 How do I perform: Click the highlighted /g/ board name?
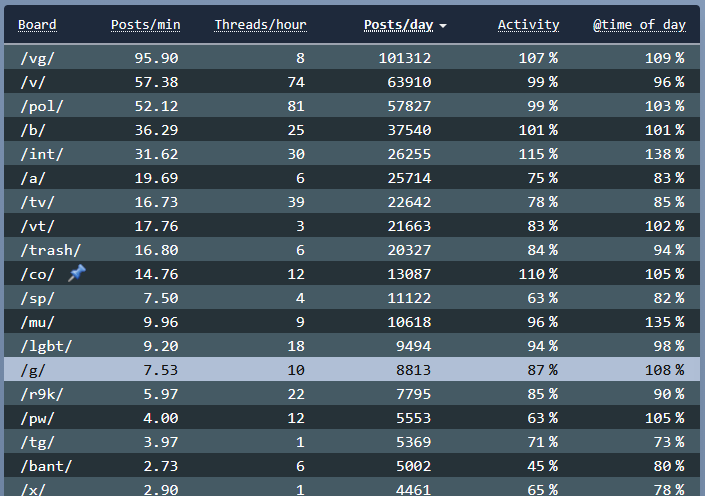pyautogui.click(x=32, y=371)
